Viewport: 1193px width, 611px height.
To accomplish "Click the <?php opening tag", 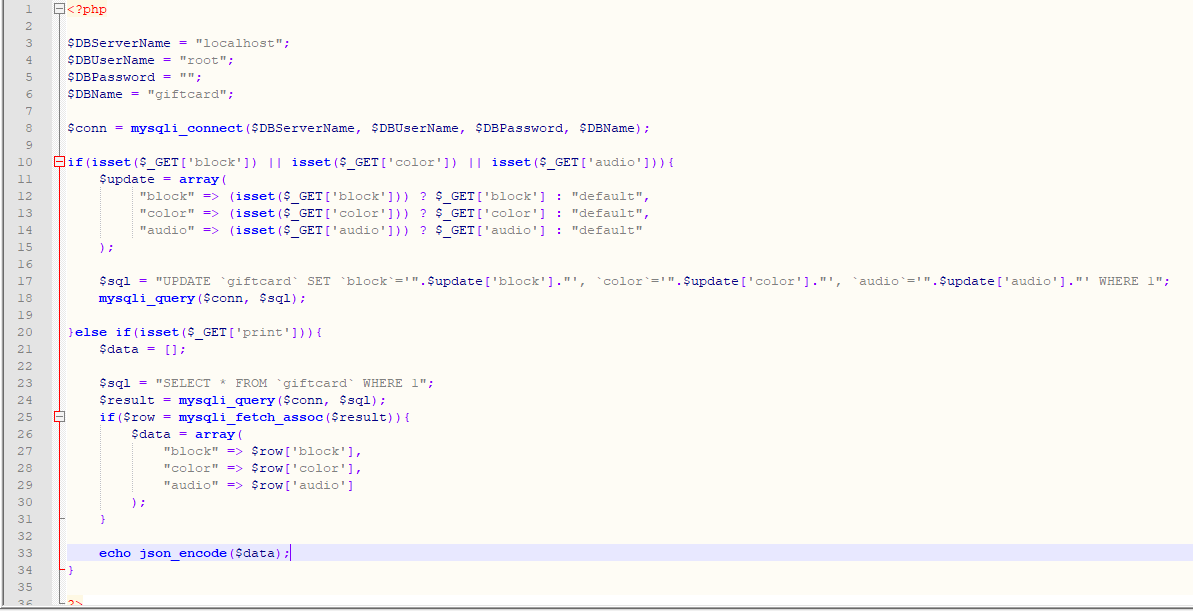I will click(87, 9).
